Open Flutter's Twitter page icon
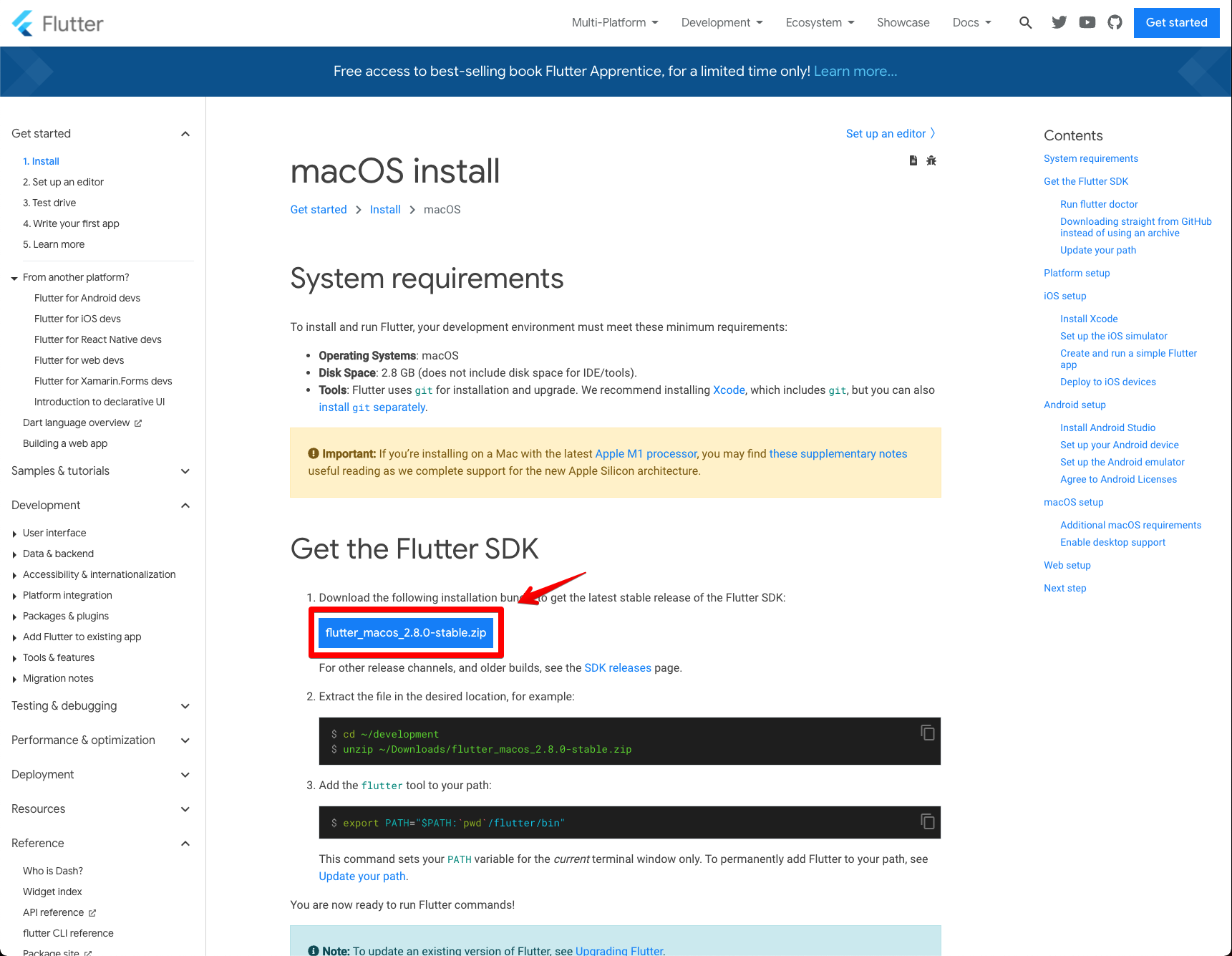 (1059, 23)
